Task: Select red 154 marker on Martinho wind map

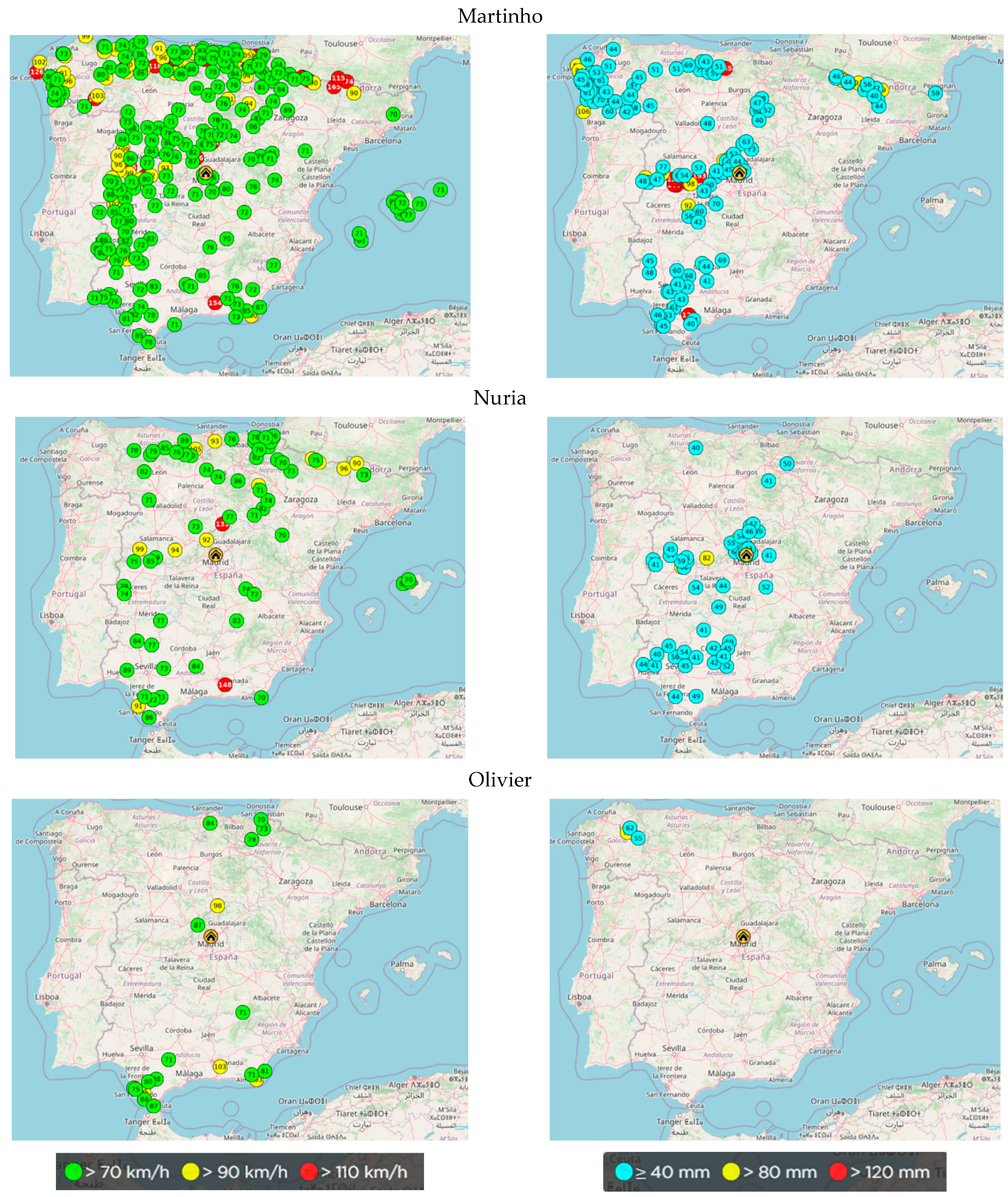Action: point(215,303)
